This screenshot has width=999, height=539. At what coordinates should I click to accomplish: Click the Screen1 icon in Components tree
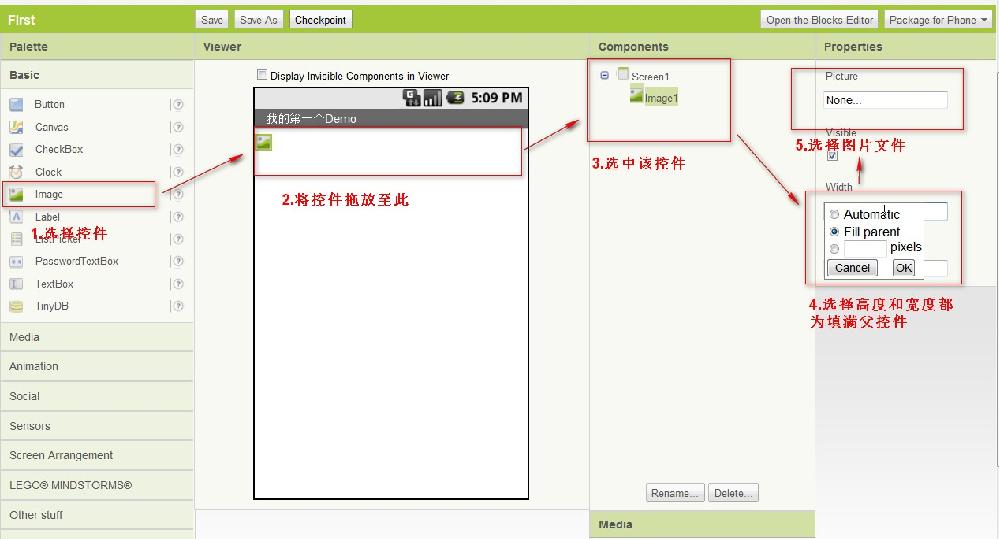click(x=623, y=75)
